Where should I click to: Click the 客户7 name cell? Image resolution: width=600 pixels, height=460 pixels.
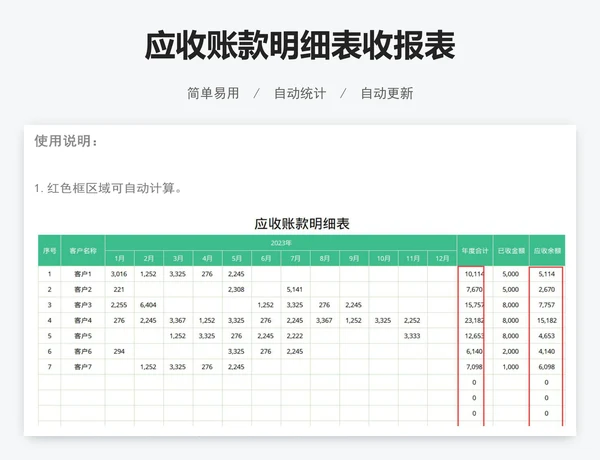83,367
